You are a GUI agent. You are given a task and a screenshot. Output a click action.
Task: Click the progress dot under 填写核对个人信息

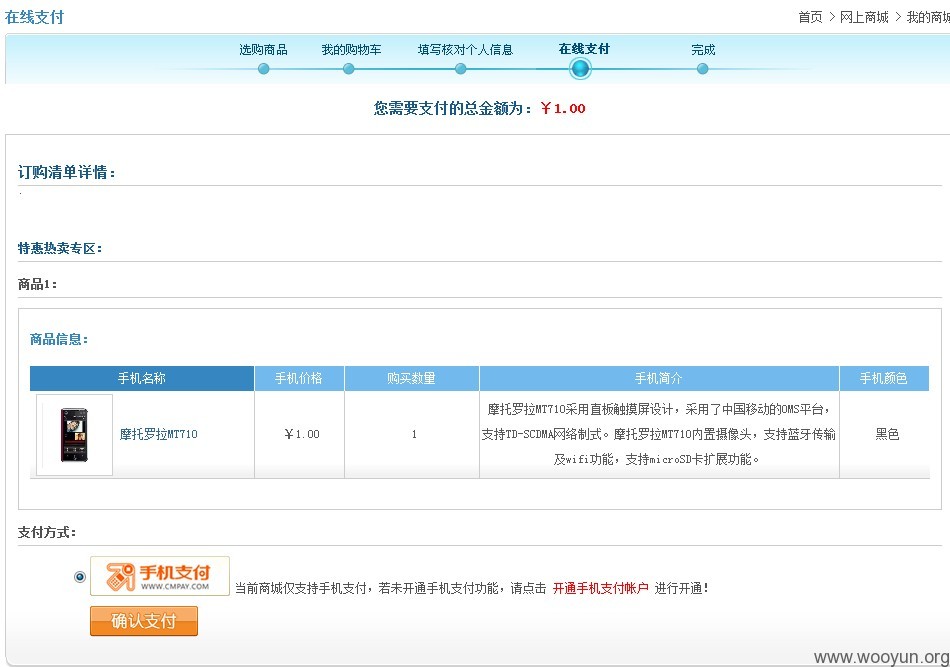(x=460, y=69)
